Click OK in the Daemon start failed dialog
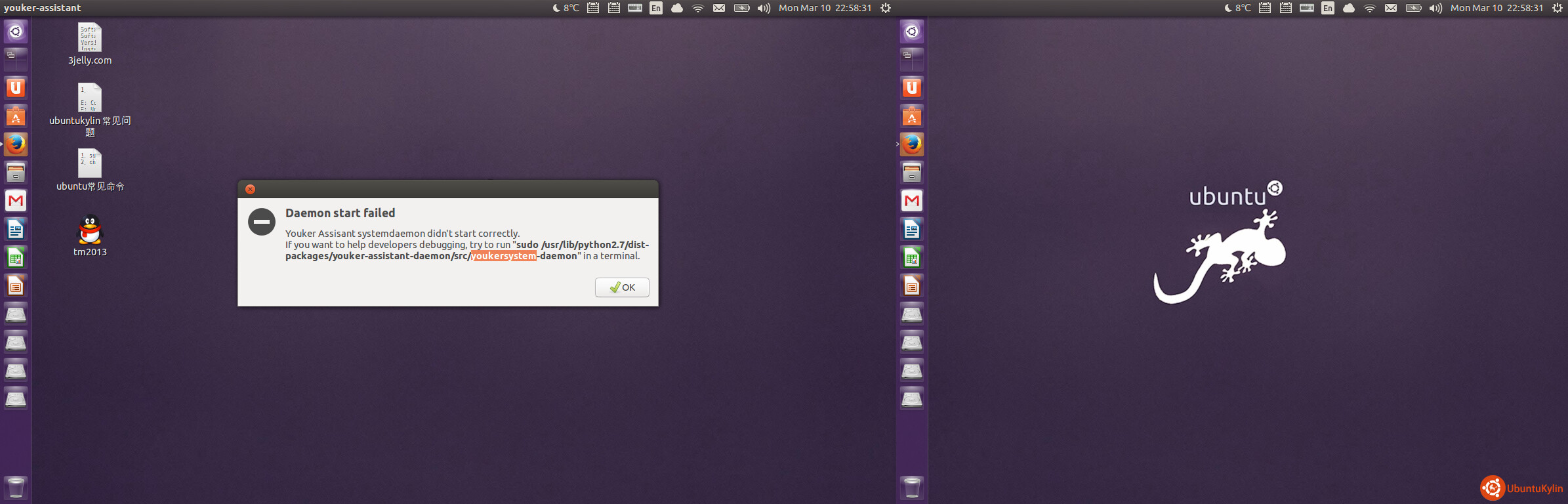 pyautogui.click(x=622, y=287)
